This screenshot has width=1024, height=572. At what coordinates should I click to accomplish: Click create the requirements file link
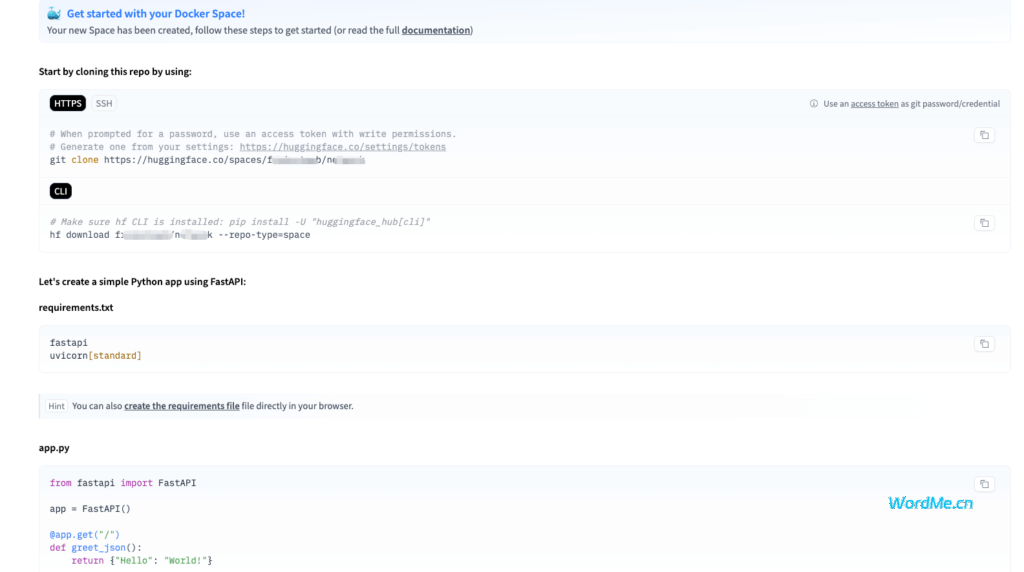[x=182, y=406]
